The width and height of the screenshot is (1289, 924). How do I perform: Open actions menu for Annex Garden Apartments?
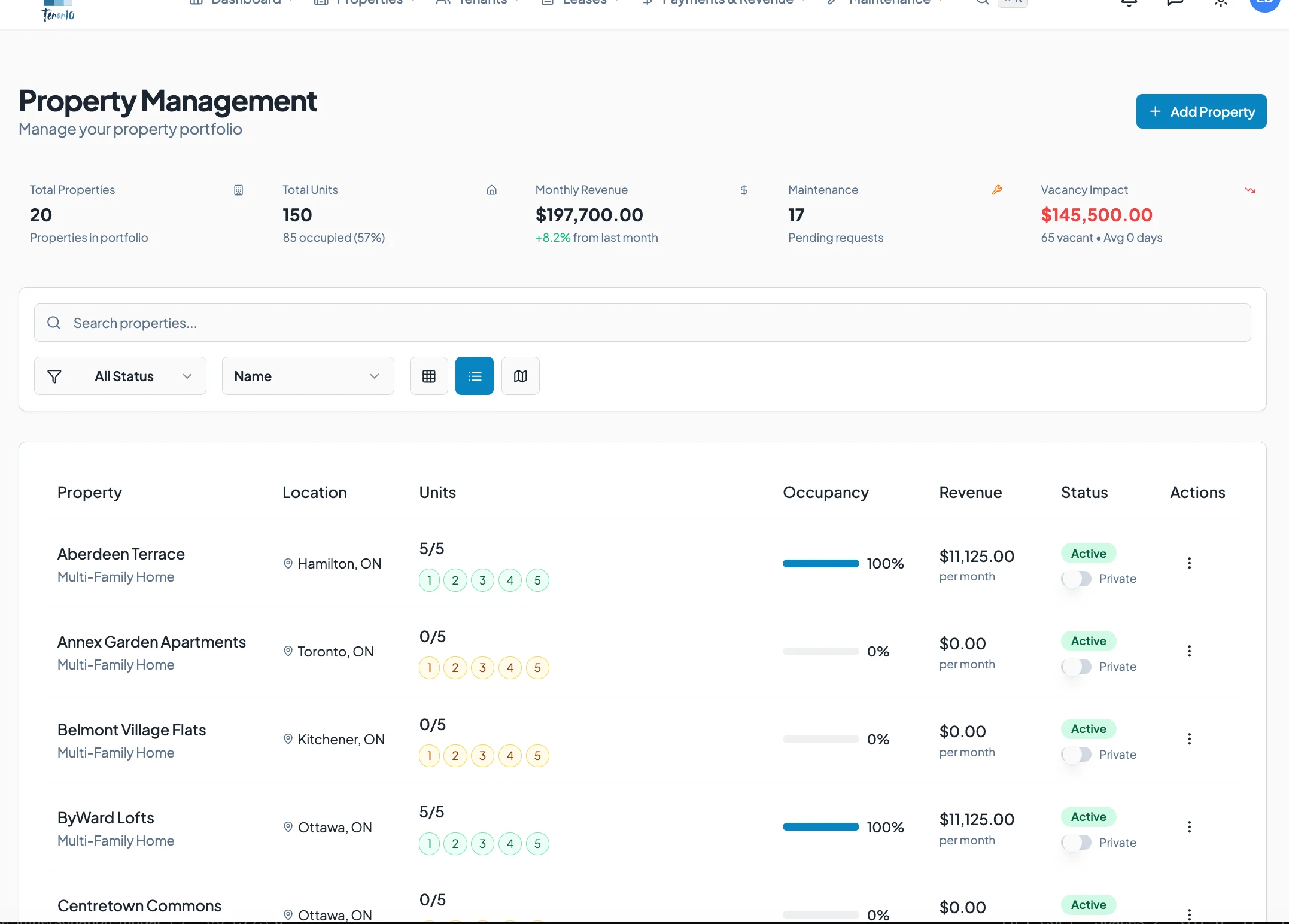pos(1189,651)
